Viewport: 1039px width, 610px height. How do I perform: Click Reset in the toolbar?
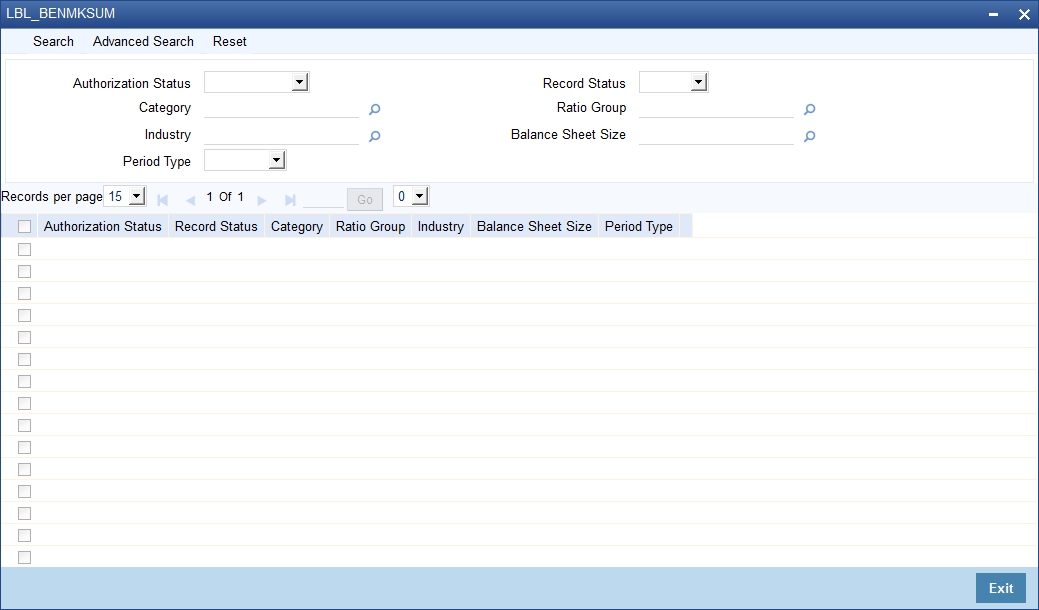pos(230,41)
